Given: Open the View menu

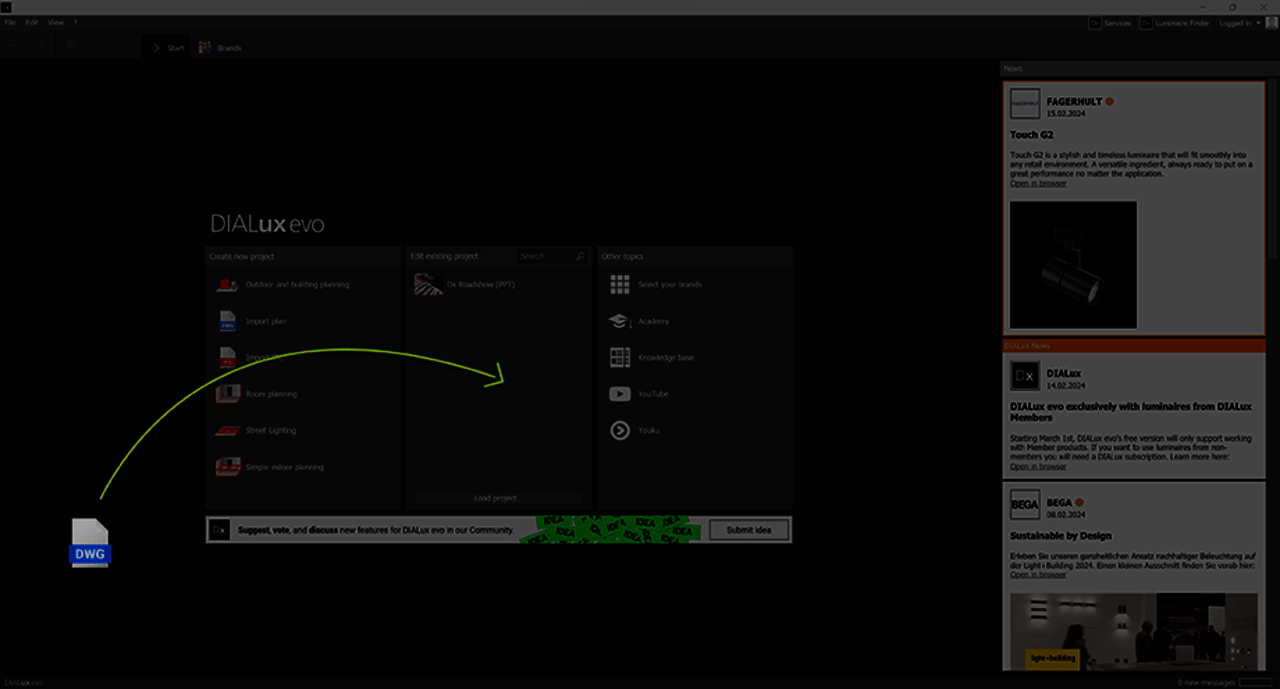Looking at the screenshot, I should [56, 22].
